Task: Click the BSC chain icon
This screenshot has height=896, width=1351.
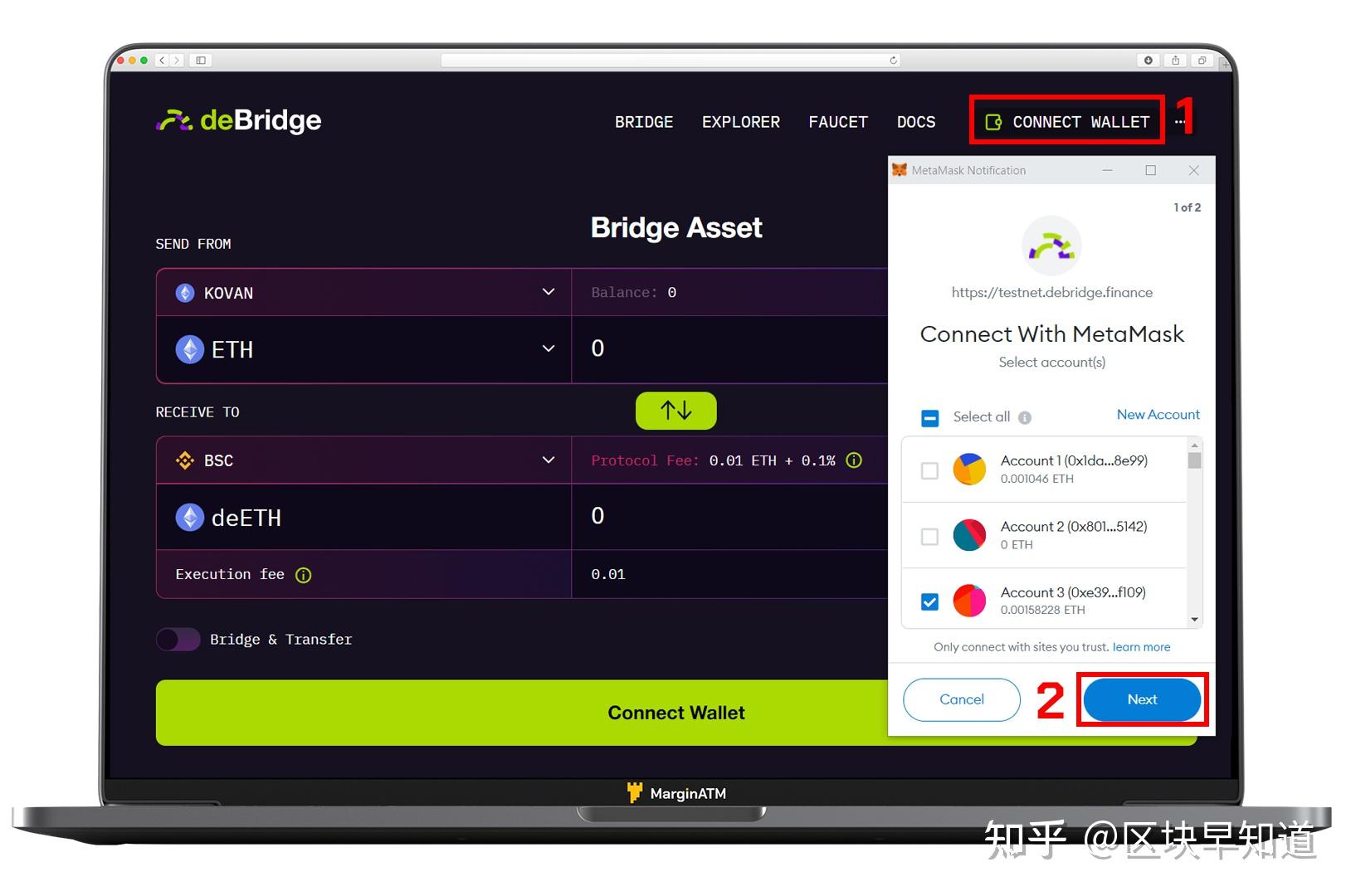Action: click(x=185, y=460)
